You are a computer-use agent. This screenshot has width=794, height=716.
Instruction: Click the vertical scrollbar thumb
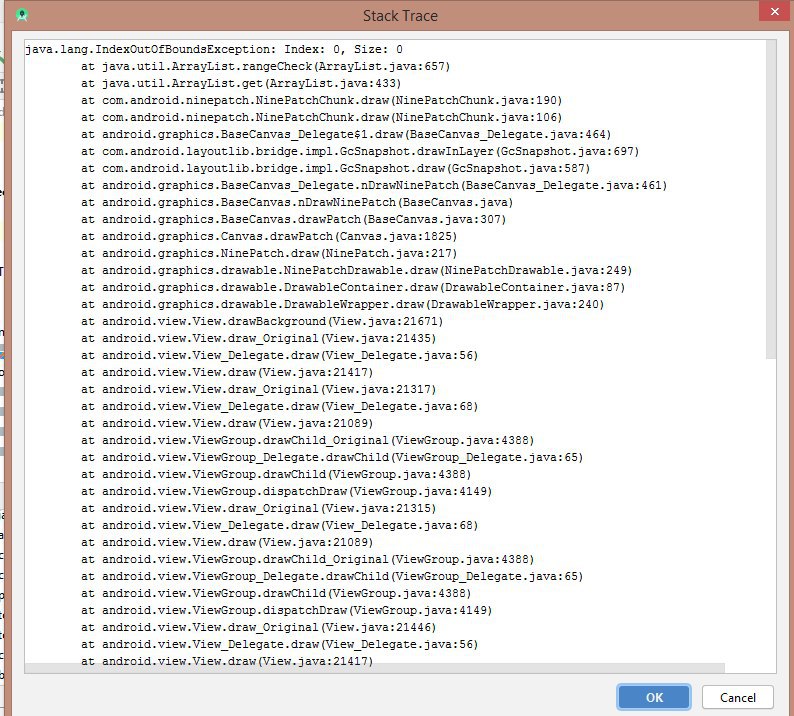tap(771, 200)
